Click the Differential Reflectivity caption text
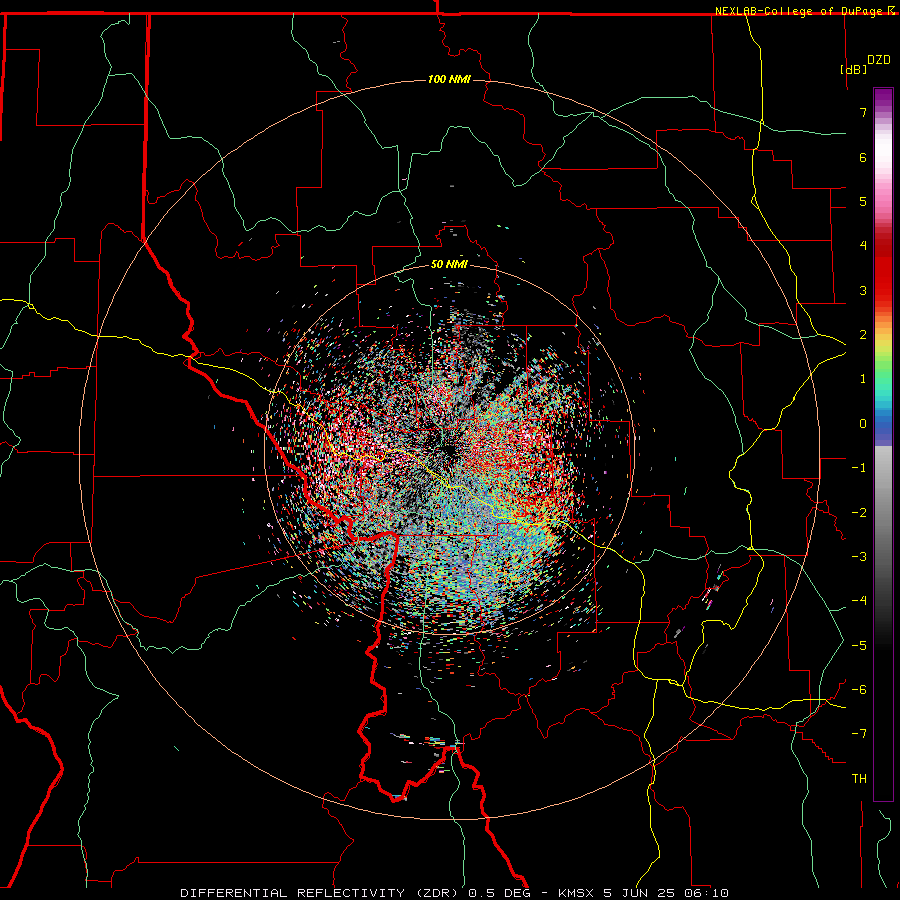This screenshot has height=900, width=900. click(454, 893)
